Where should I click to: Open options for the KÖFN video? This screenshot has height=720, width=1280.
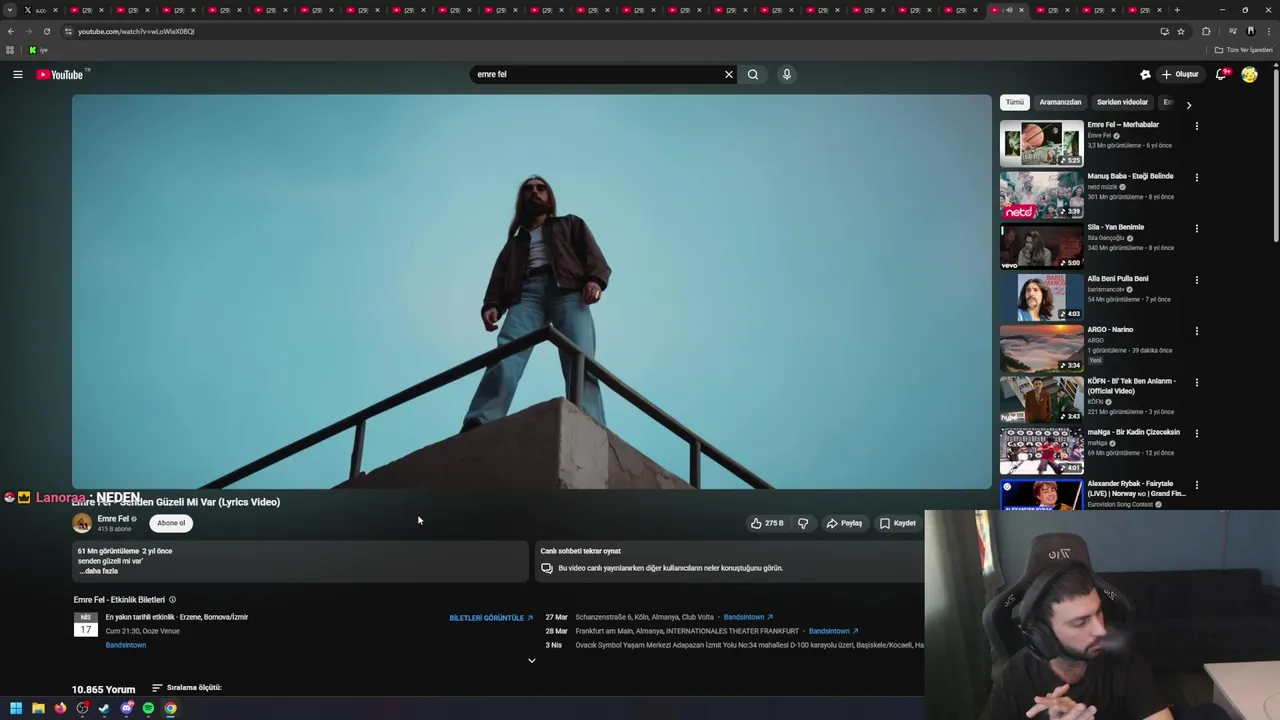click(x=1196, y=382)
